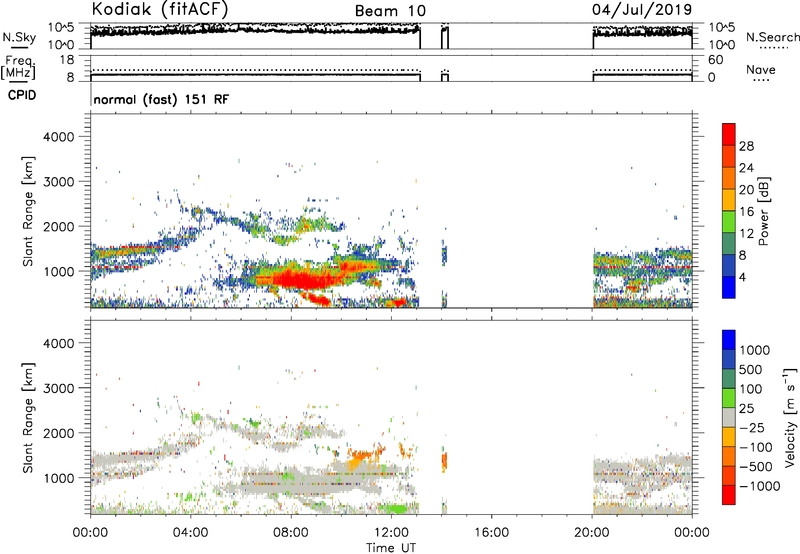Viewport: 800px width, 554px height.
Task: Click the '20:00' time axis tick
Action: pyautogui.click(x=592, y=533)
